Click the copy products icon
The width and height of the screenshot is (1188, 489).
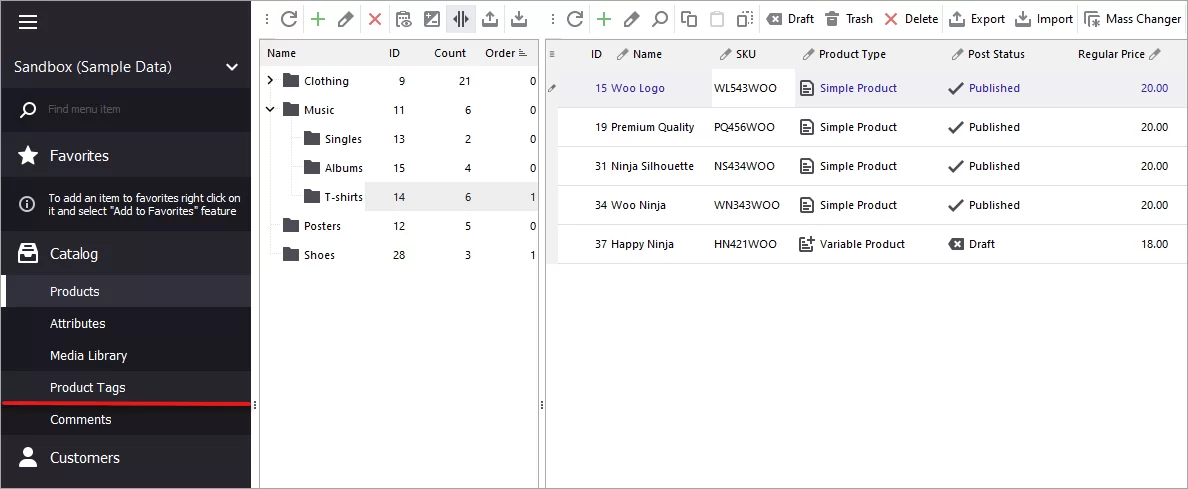coord(689,19)
